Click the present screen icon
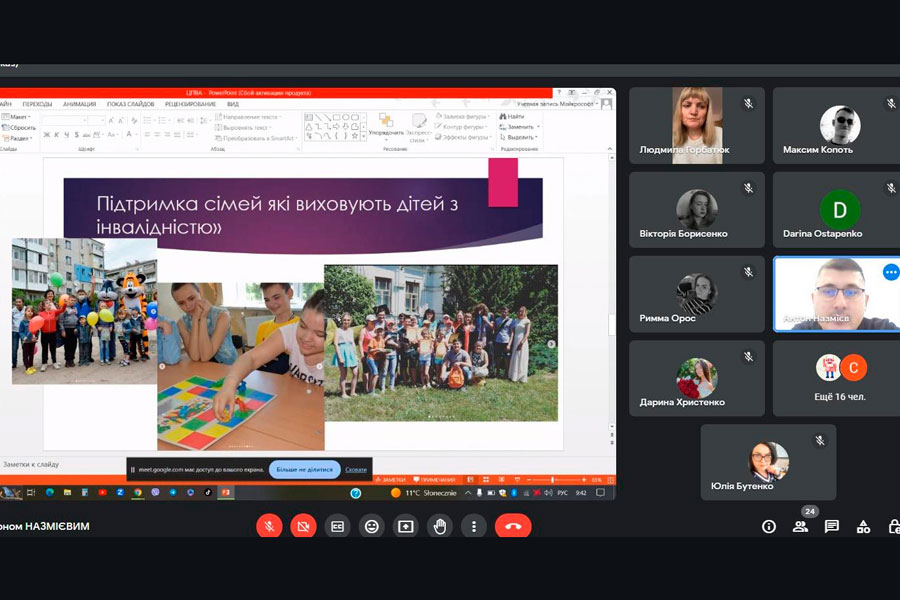Screen dimensions: 900x600 pos(406,526)
